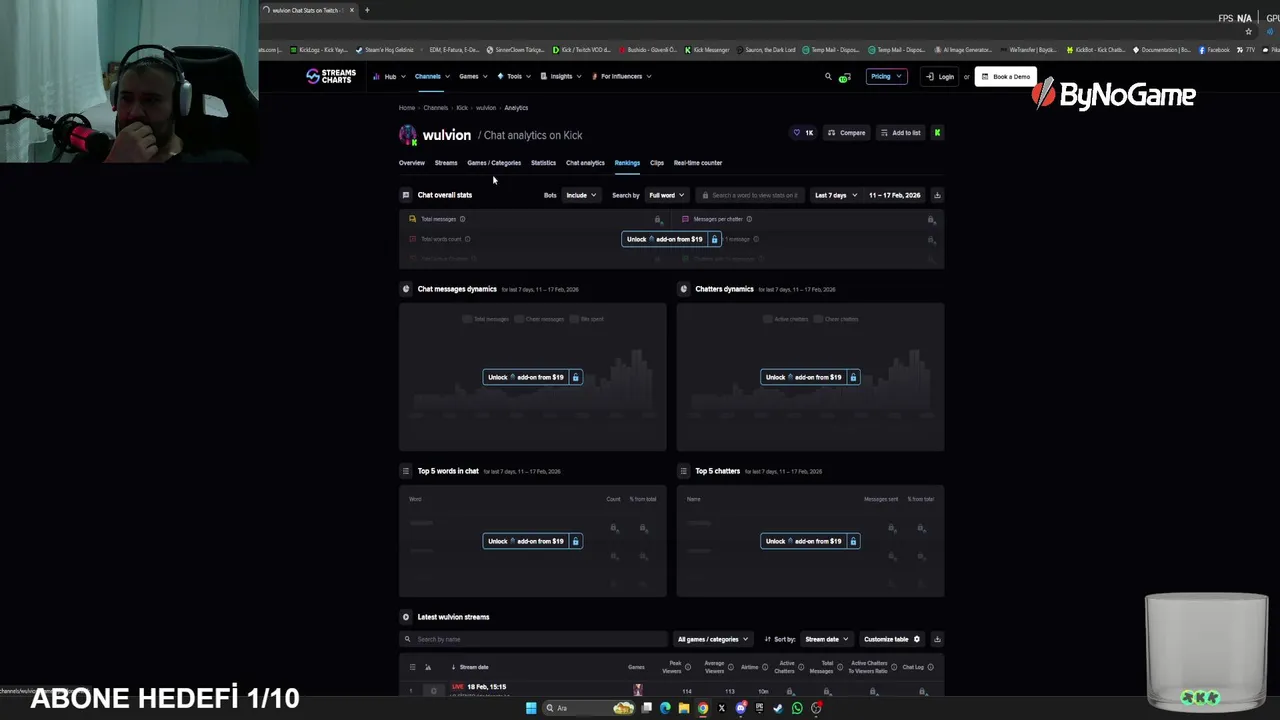
Task: Click lock icon in Top 5 chatters unlock
Action: point(853,541)
